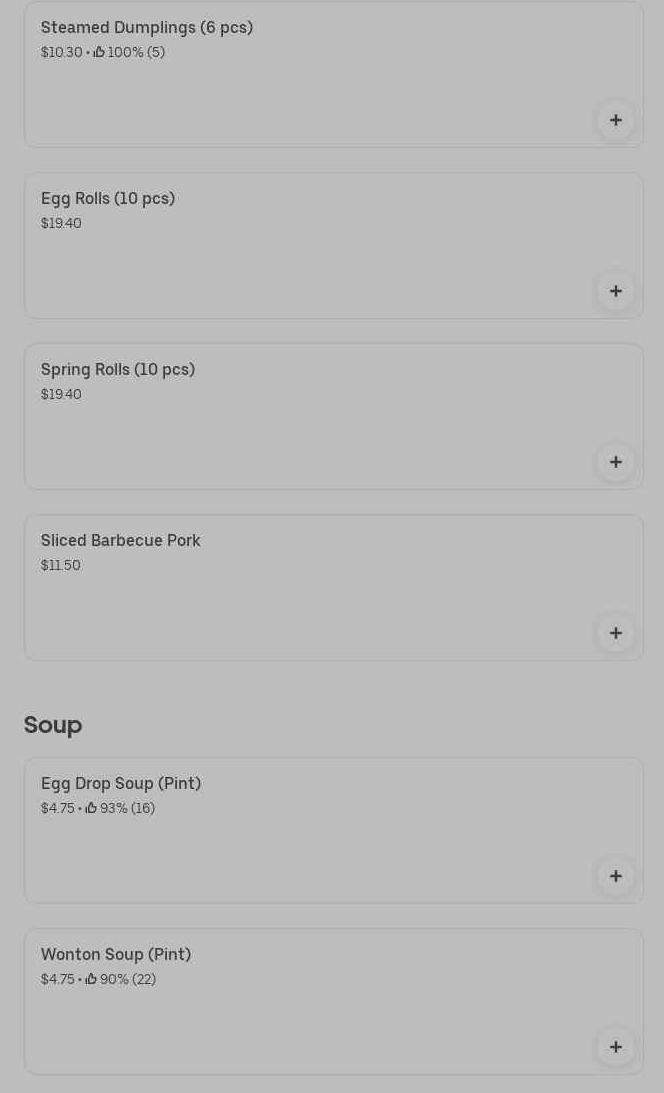The width and height of the screenshot is (664, 1093).
Task: Click the plus button for Egg Rolls
Action: [x=616, y=292]
